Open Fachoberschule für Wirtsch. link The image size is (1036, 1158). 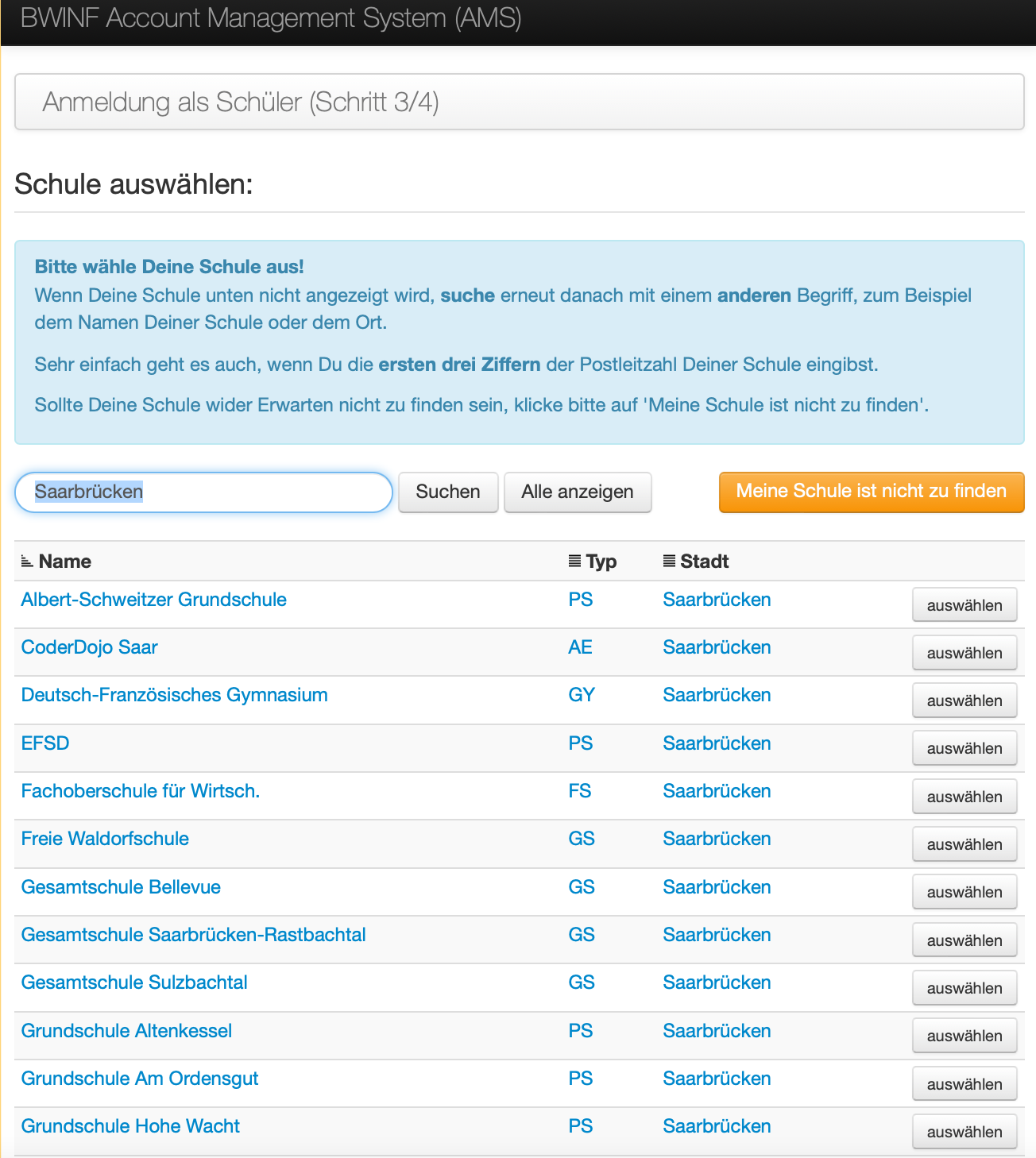pyautogui.click(x=140, y=791)
